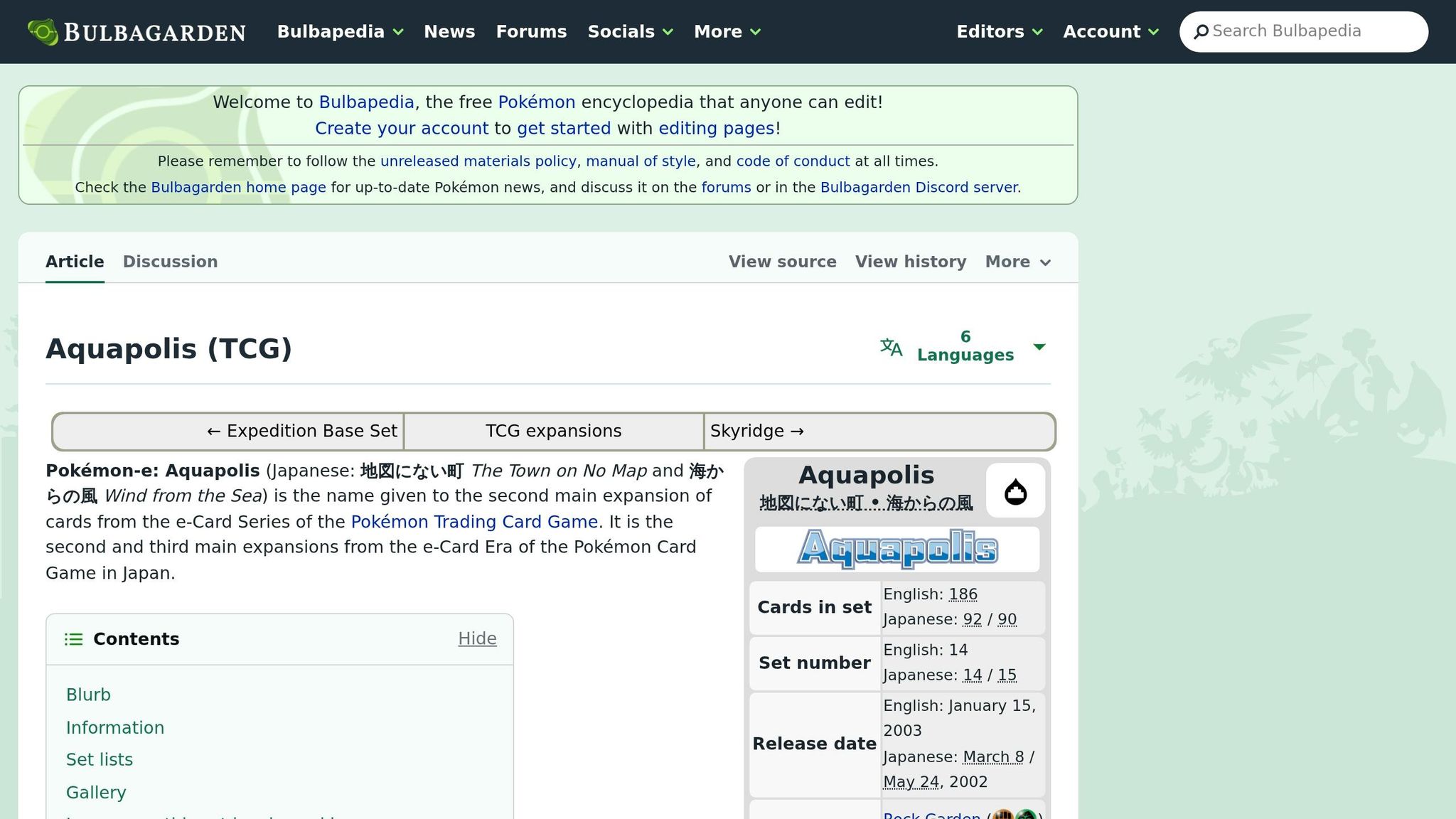Click the March 8 release date
The height and width of the screenshot is (819, 1456).
tap(993, 757)
